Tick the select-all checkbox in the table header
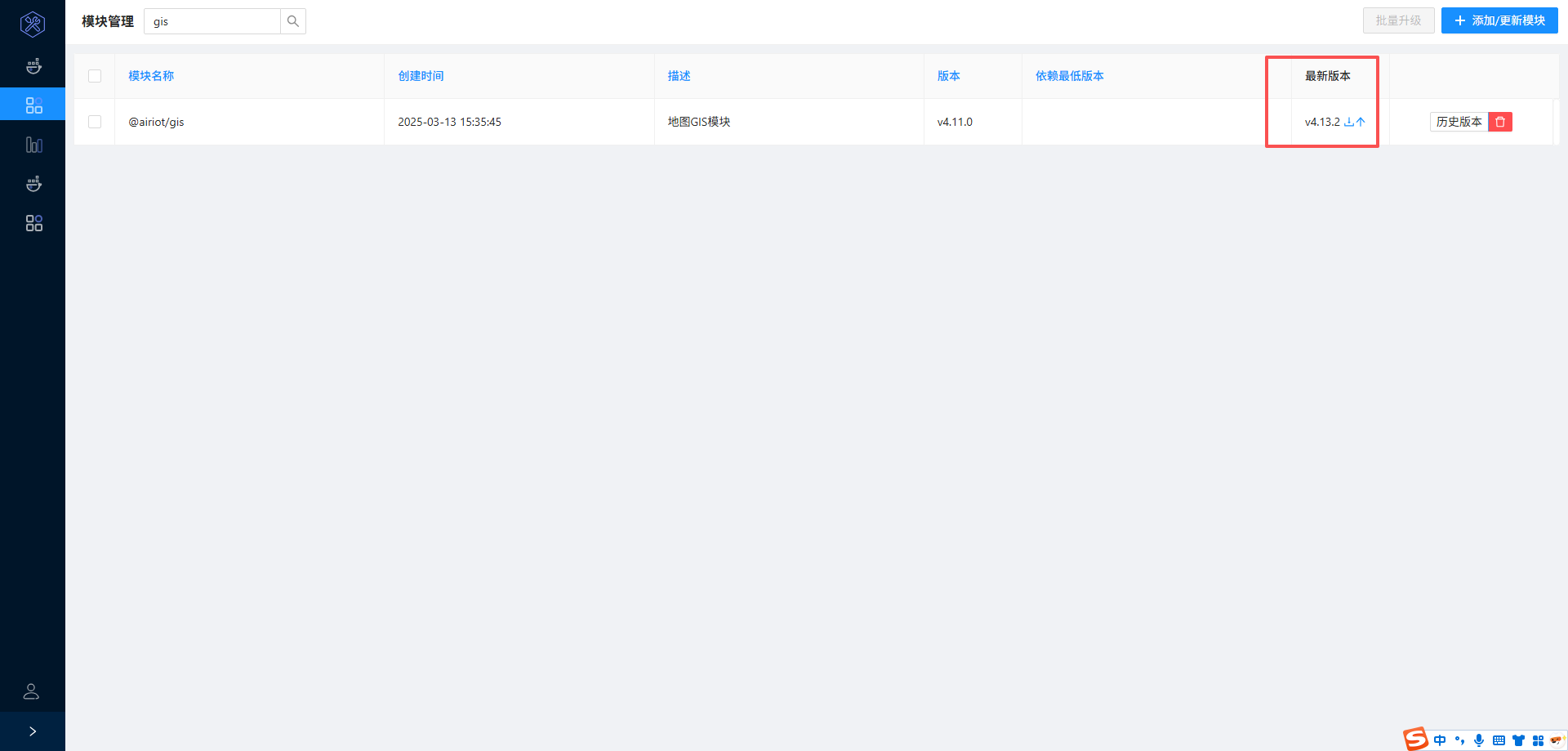Screen dimensions: 1568x751 click(x=95, y=76)
